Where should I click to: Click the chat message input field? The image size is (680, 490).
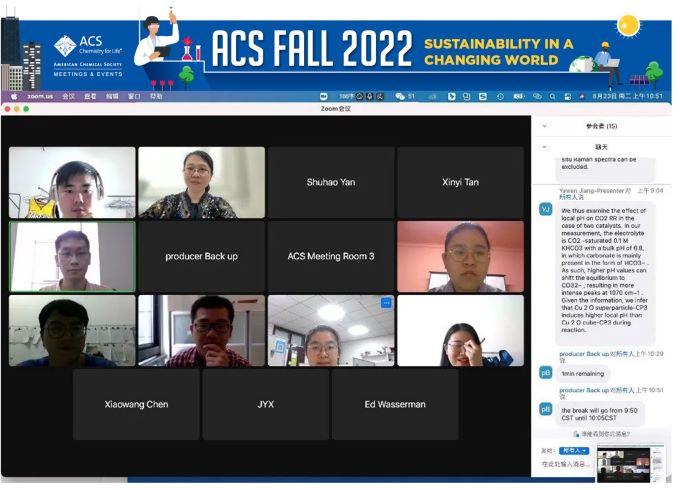[565, 465]
